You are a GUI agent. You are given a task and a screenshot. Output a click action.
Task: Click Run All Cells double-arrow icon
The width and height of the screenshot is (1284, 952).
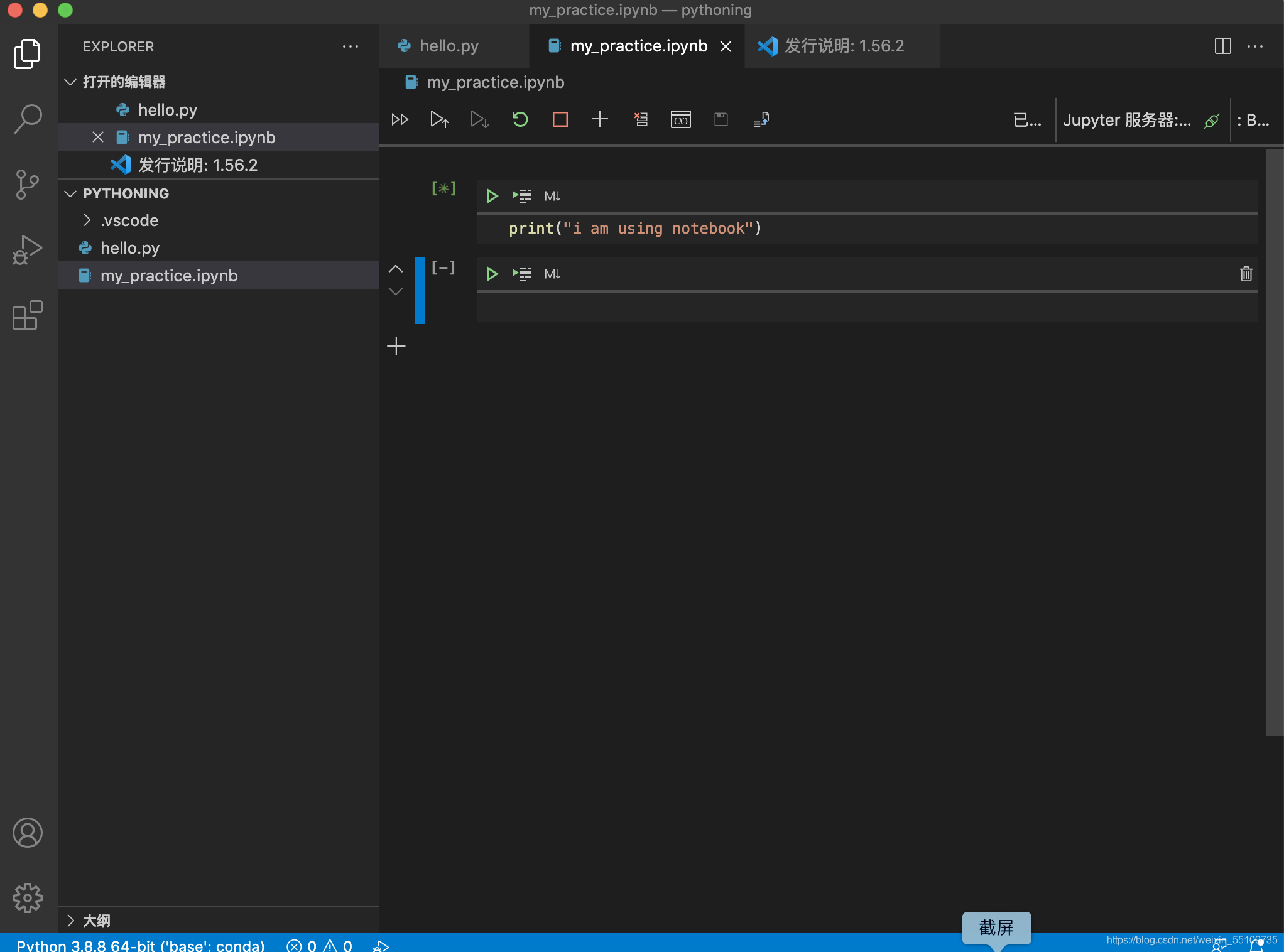(400, 119)
